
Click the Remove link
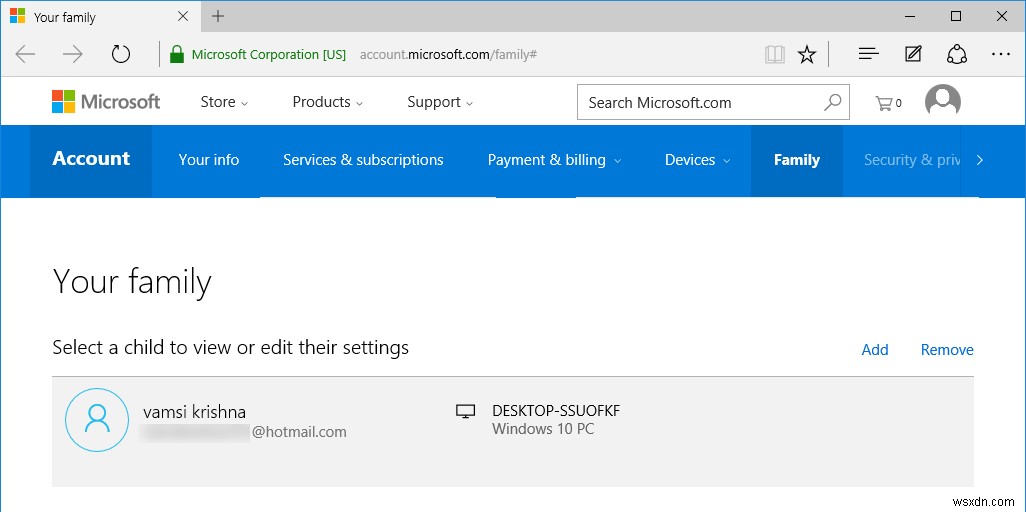point(947,349)
